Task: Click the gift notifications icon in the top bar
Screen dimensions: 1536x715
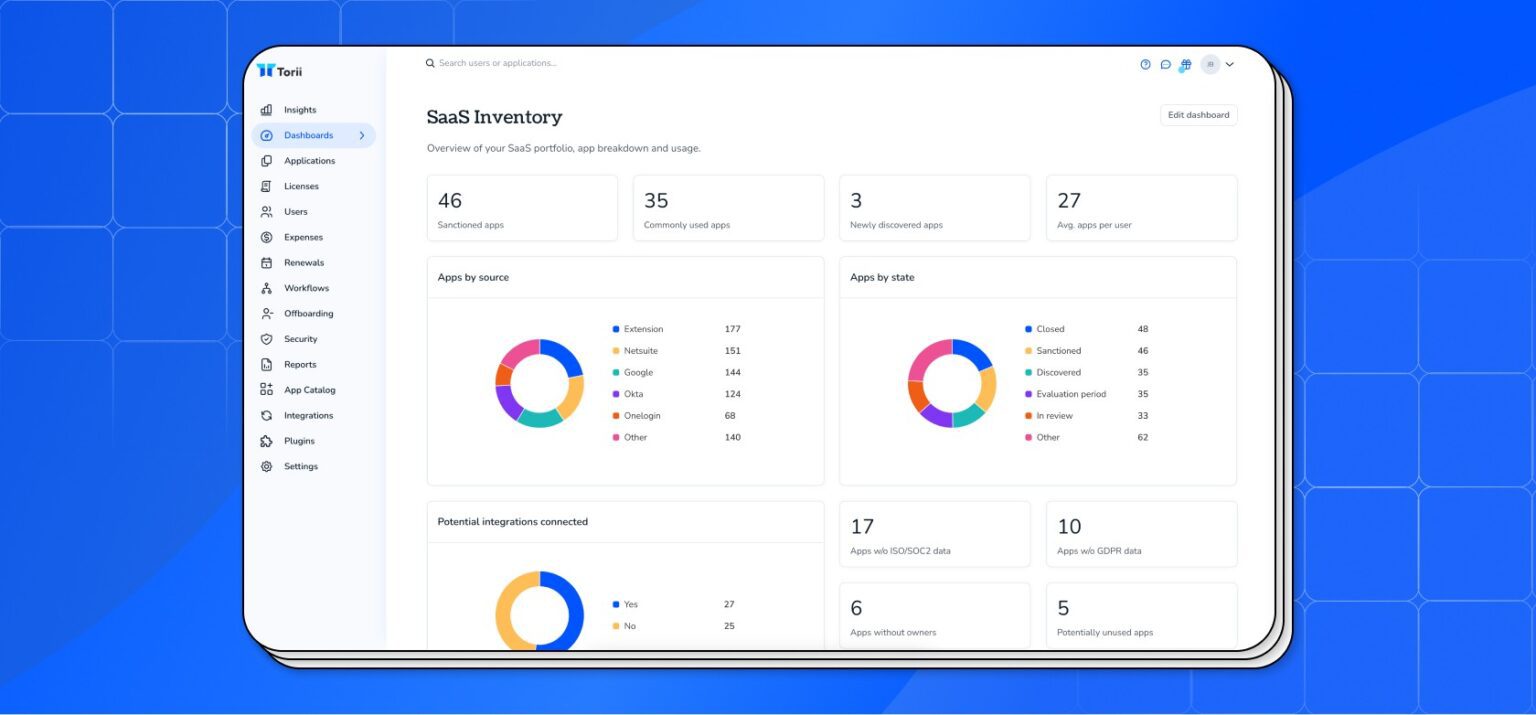Action: [1186, 64]
